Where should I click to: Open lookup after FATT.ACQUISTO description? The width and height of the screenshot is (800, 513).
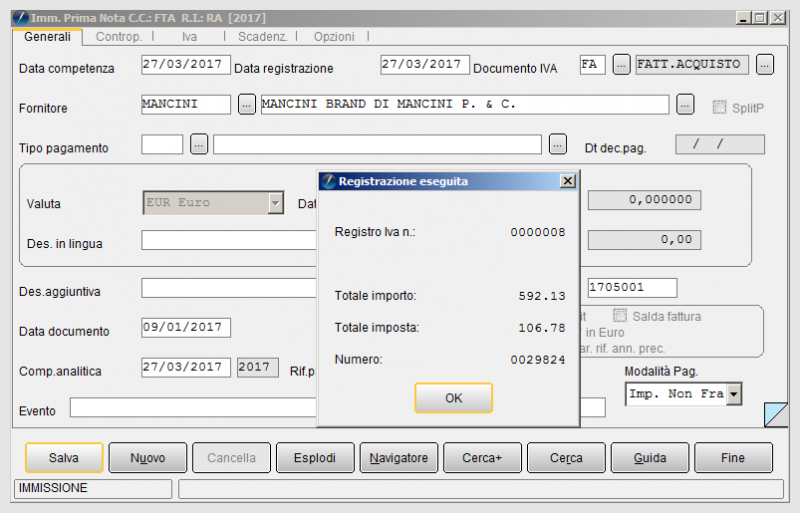[764, 65]
